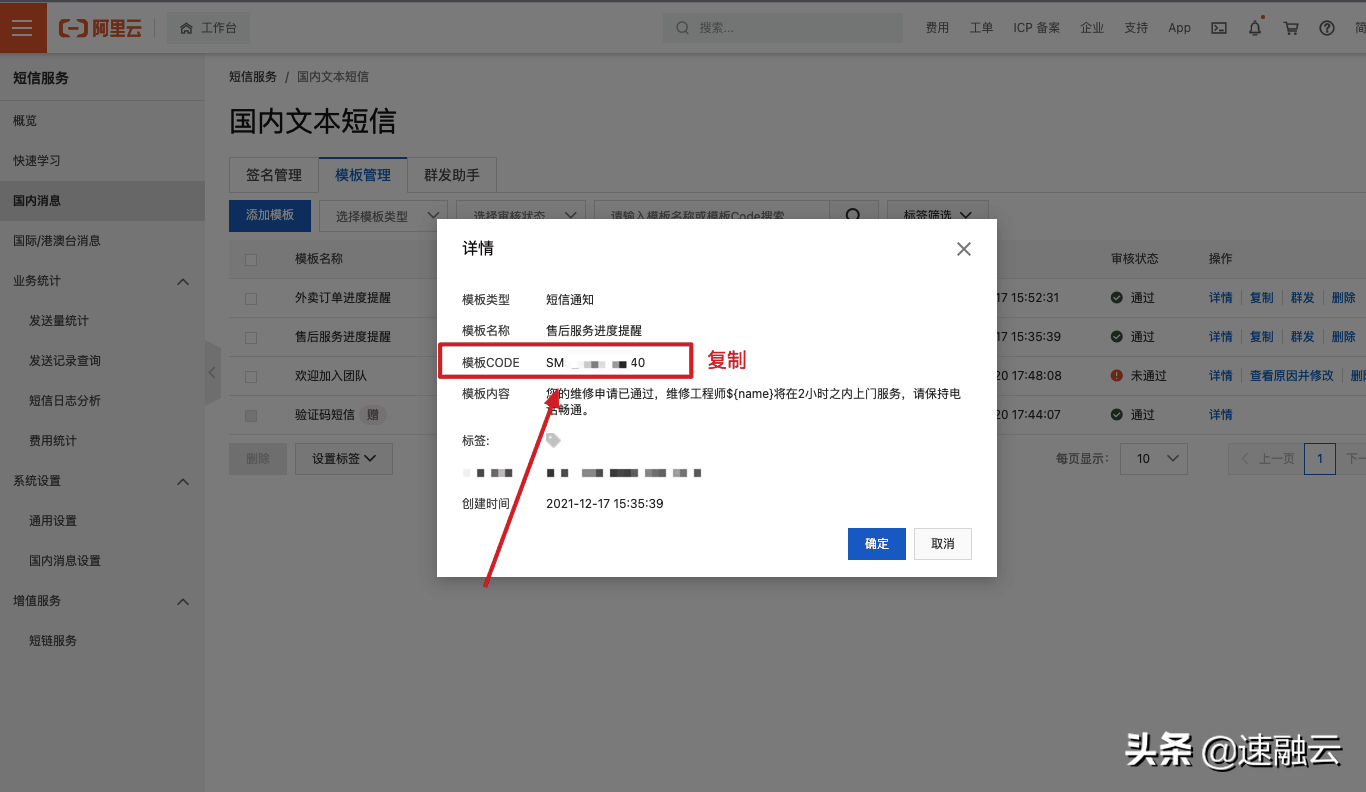Confirm the dialog with 确定

tap(877, 544)
